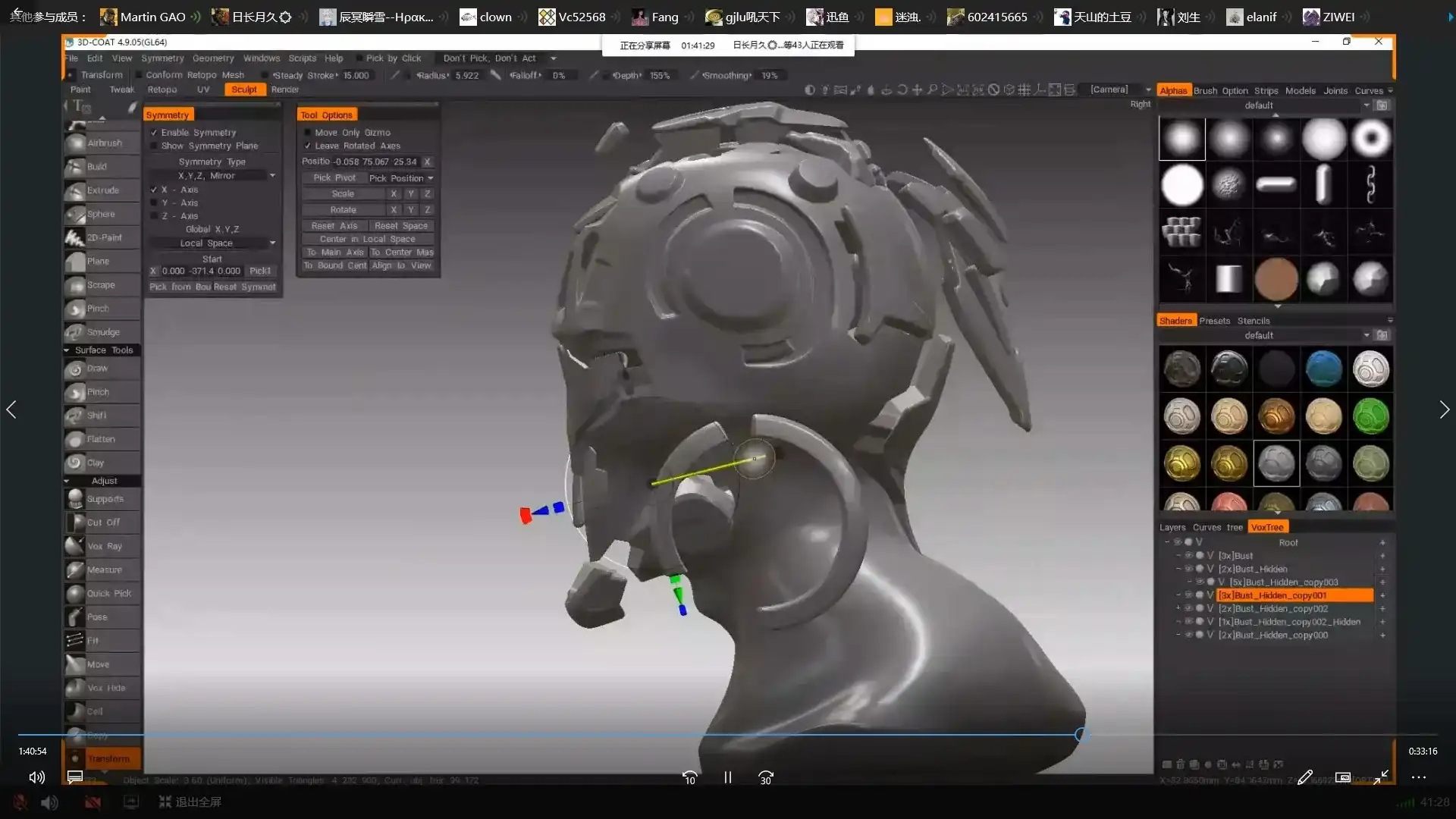Select the Extrude tool icon
This screenshot has height=819, width=1456.
[x=75, y=190]
